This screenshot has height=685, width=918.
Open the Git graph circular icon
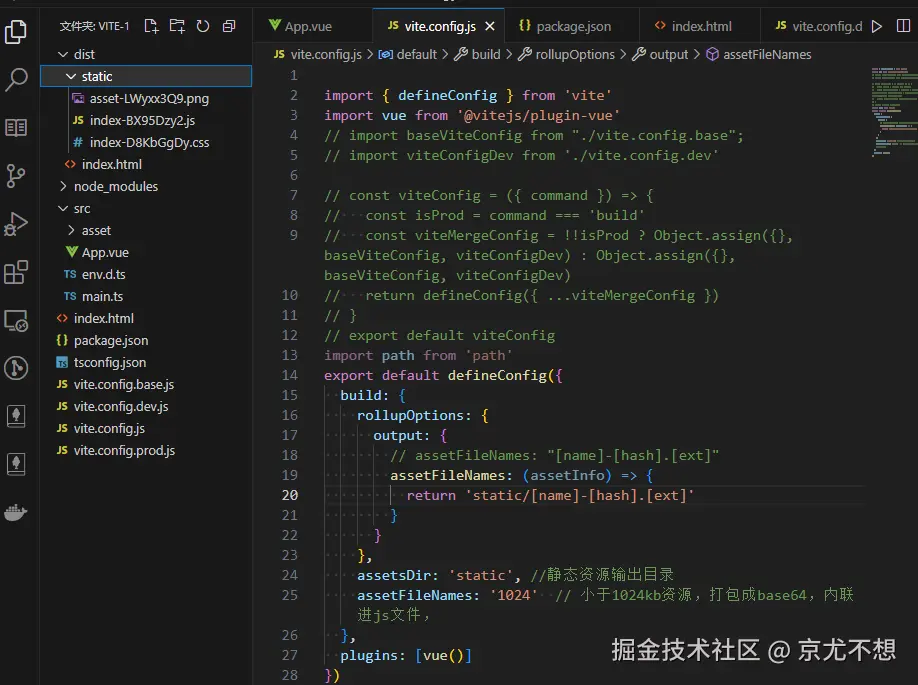pyautogui.click(x=16, y=368)
